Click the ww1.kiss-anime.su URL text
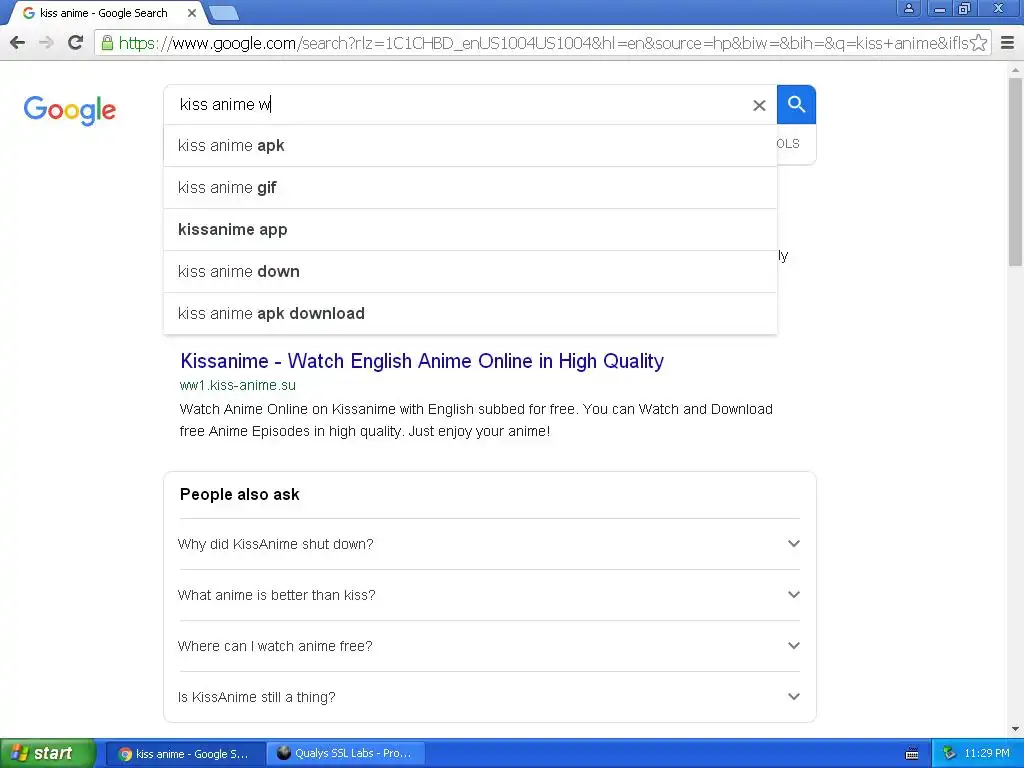 [x=238, y=385]
